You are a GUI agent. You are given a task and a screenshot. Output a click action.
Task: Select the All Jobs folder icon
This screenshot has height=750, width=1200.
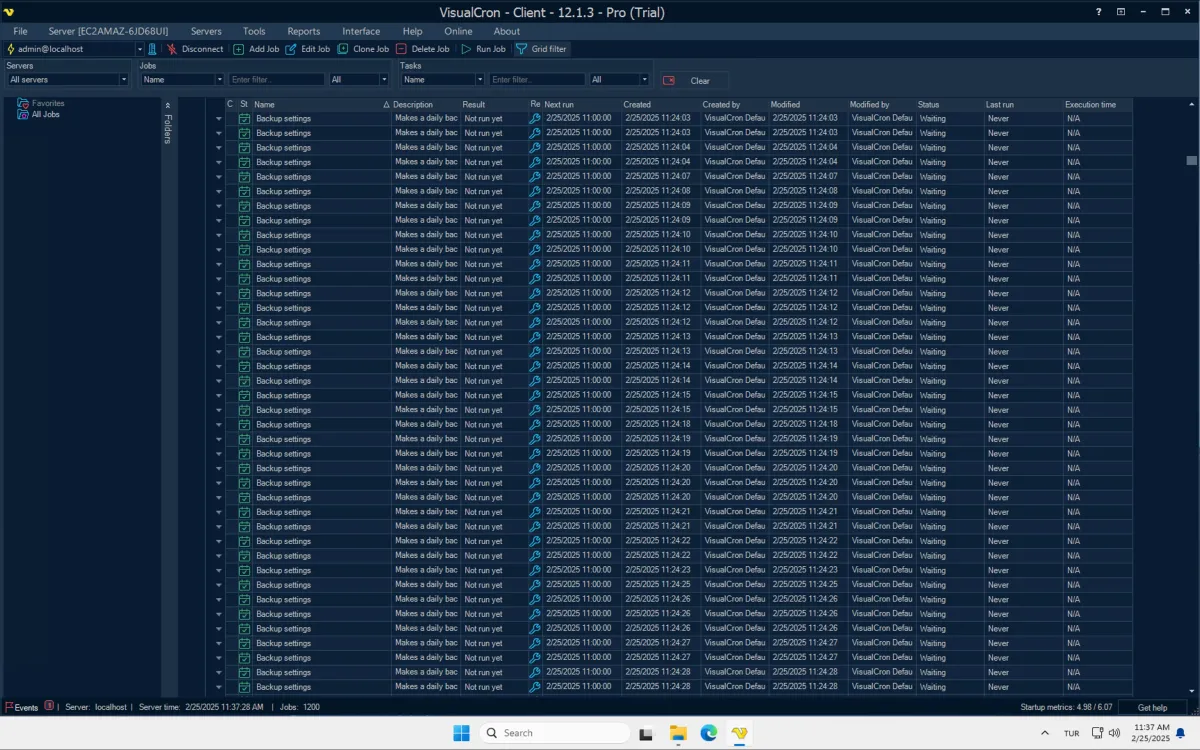(24, 115)
